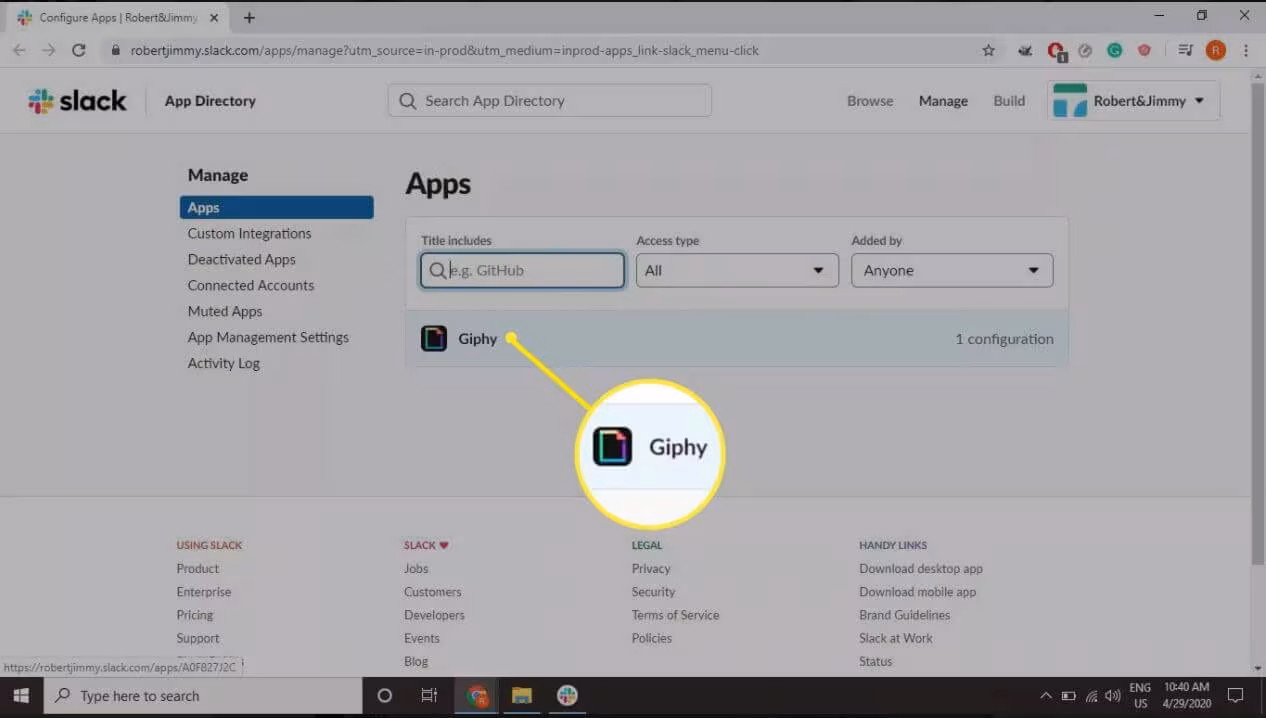Go to Build in the header
The width and height of the screenshot is (1266, 718).
tap(1009, 101)
